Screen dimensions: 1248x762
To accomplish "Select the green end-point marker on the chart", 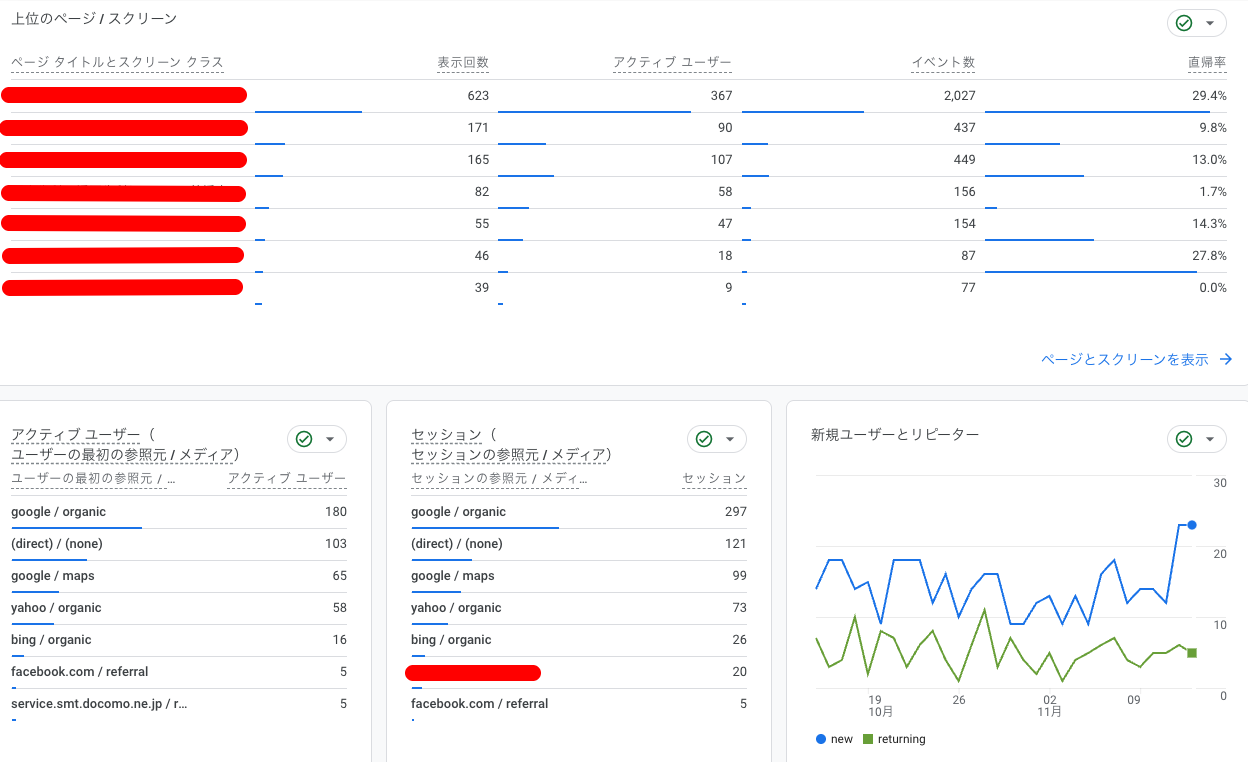I will click(1191, 653).
